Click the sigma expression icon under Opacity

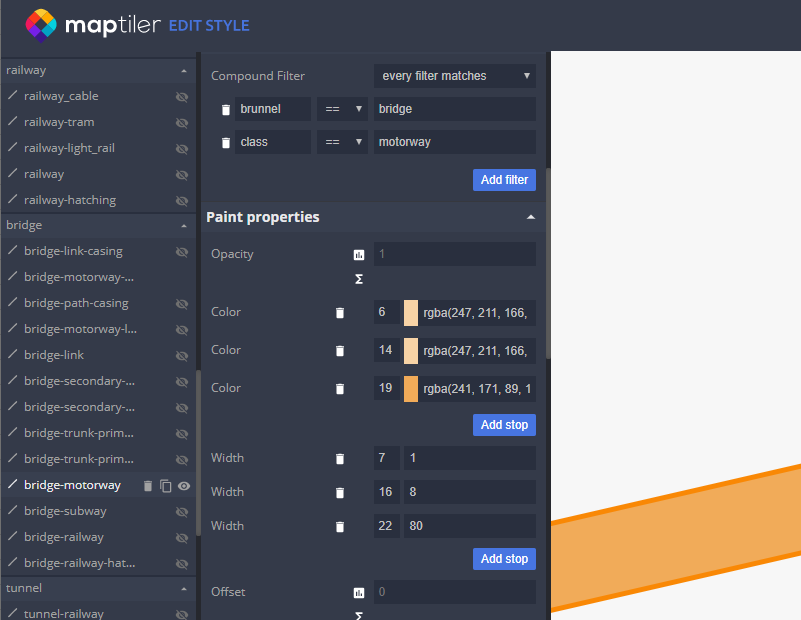coord(359,279)
